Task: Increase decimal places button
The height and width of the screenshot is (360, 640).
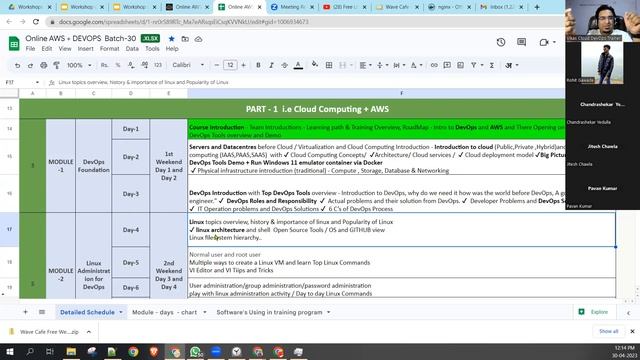Action: coord(144,65)
